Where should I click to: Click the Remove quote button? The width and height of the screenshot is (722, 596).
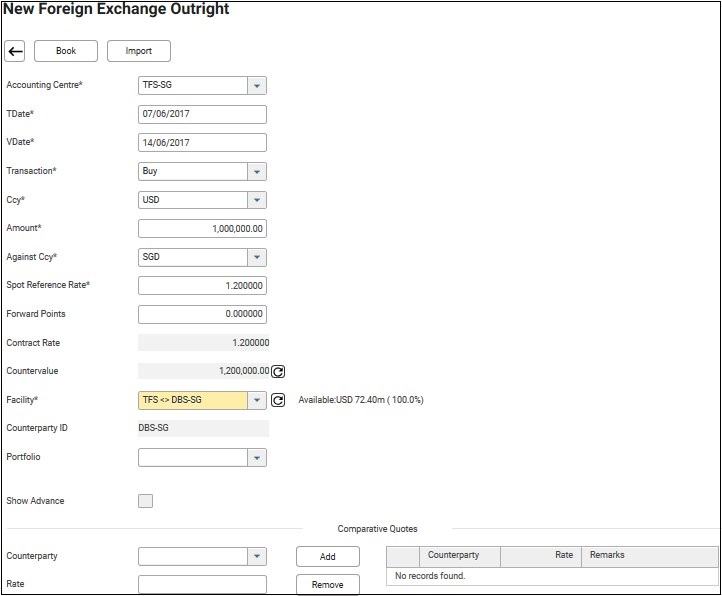[x=327, y=585]
